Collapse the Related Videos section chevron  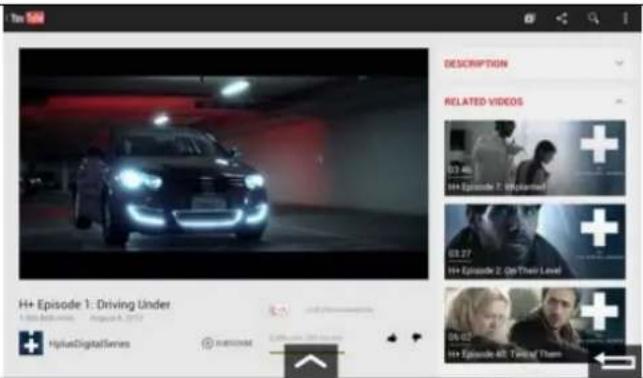pos(619,101)
